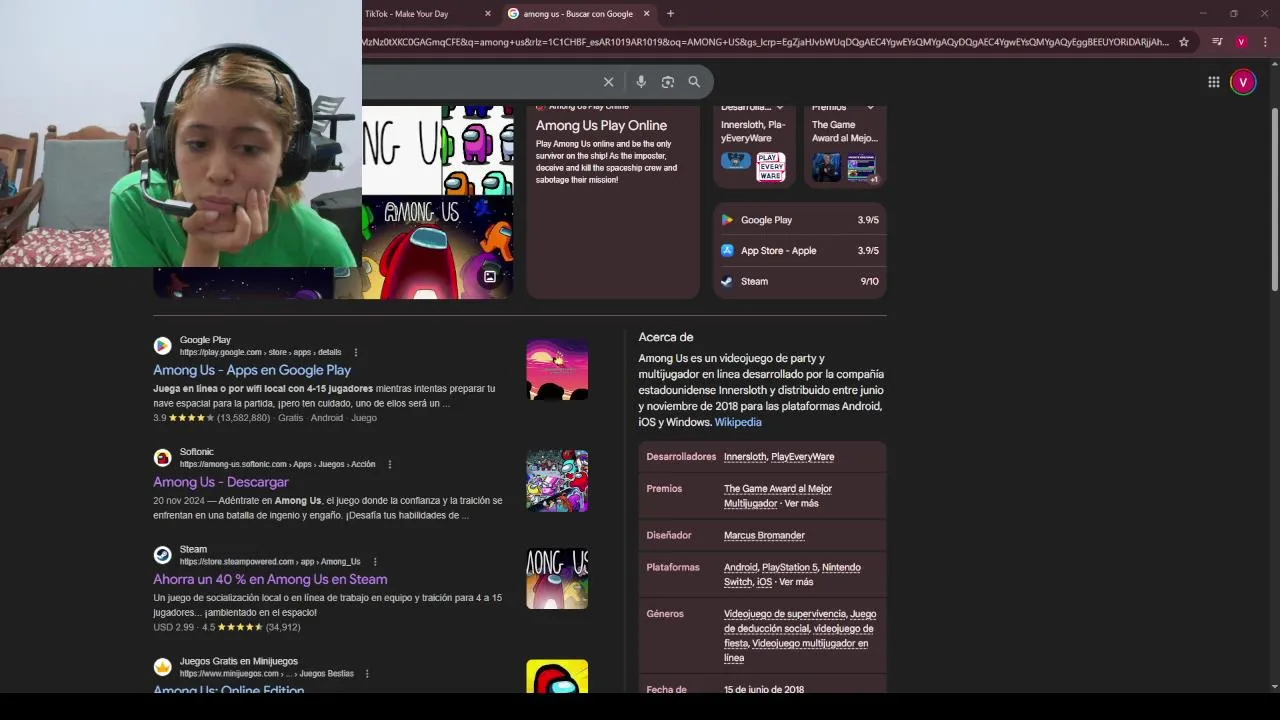Click the Juegos Gratis en Minijuegos favicon
Image resolution: width=1280 pixels, height=720 pixels.
click(x=162, y=667)
